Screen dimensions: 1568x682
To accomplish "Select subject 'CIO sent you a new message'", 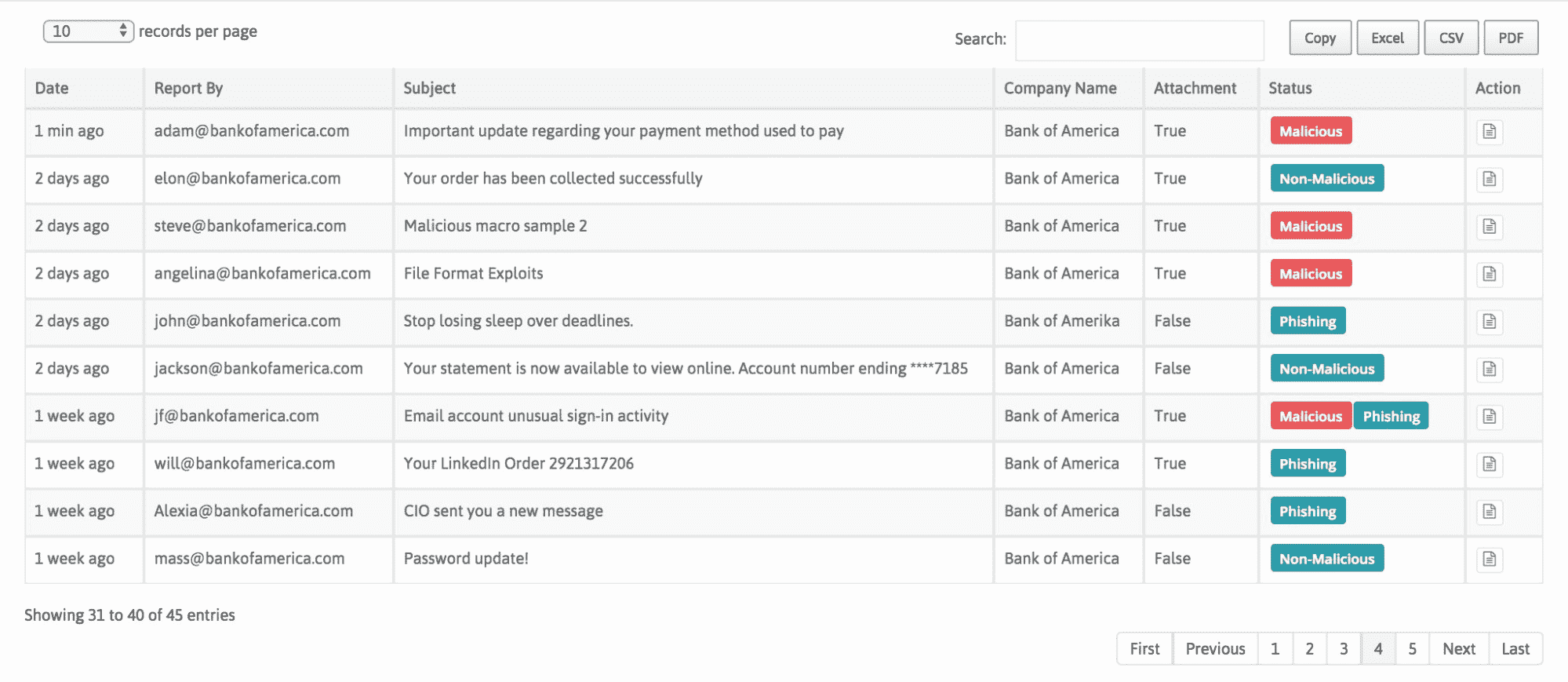I will [503, 511].
